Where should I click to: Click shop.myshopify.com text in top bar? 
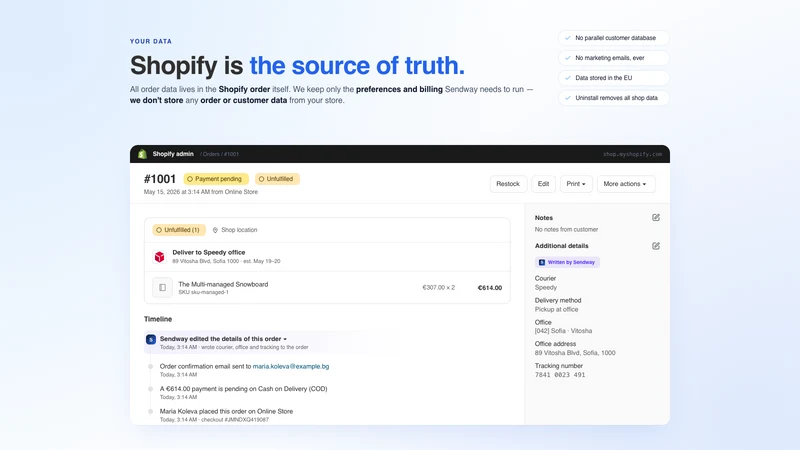[632, 154]
